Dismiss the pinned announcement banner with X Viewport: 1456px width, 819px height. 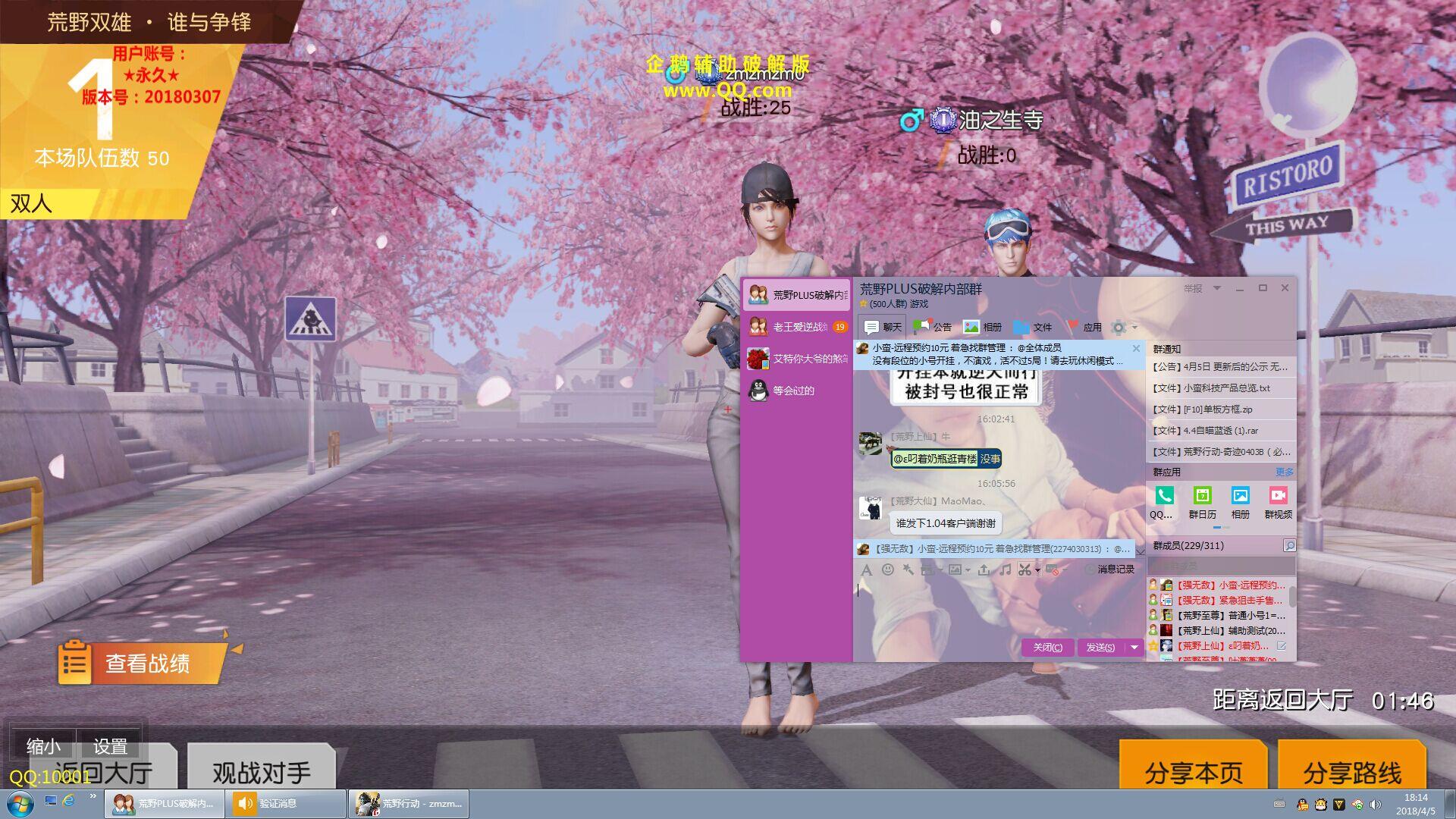click(x=1136, y=348)
